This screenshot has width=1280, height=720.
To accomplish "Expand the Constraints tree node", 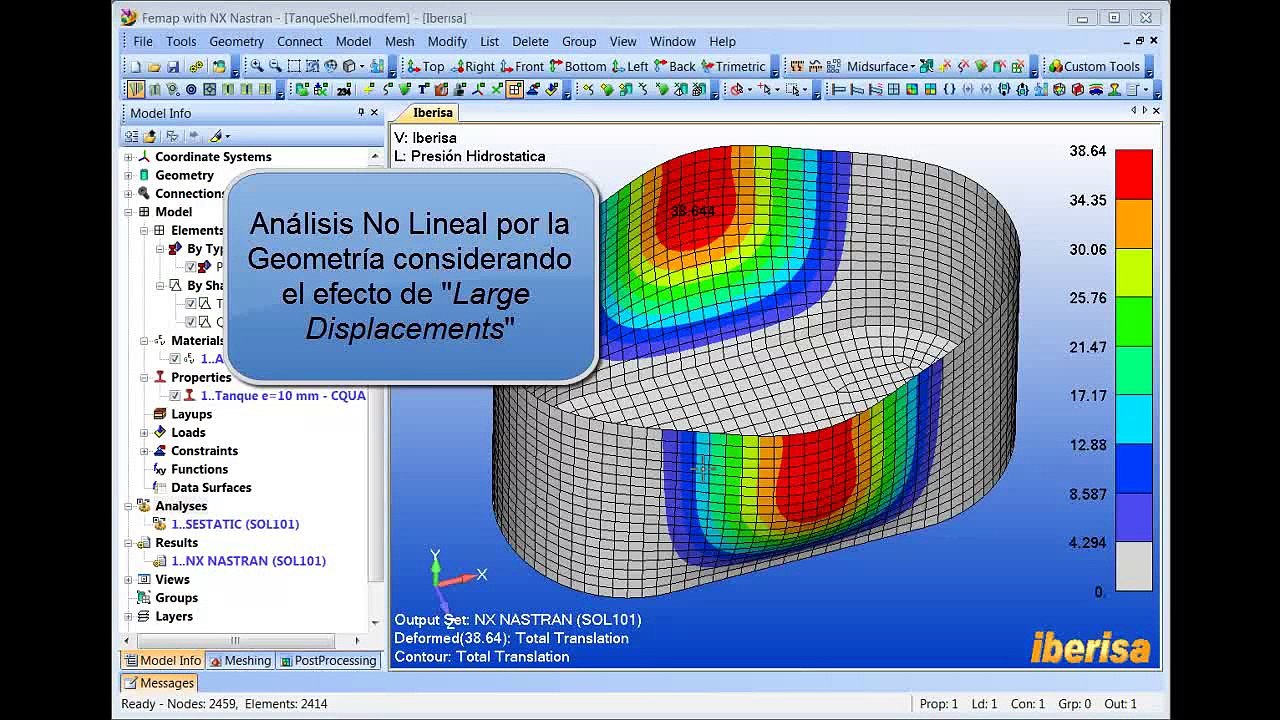I will (x=144, y=451).
